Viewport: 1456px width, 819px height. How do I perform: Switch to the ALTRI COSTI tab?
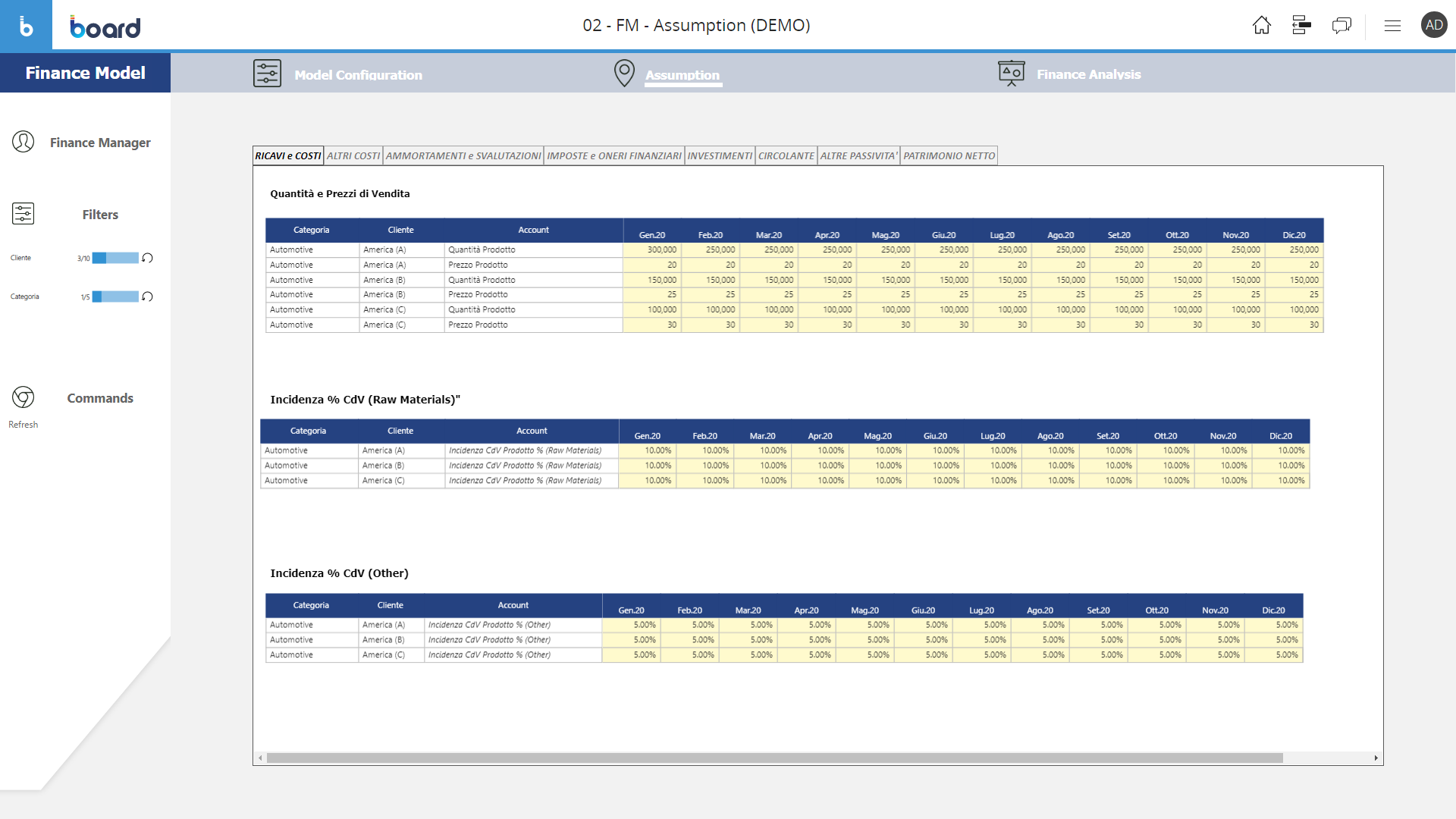pyautogui.click(x=353, y=155)
